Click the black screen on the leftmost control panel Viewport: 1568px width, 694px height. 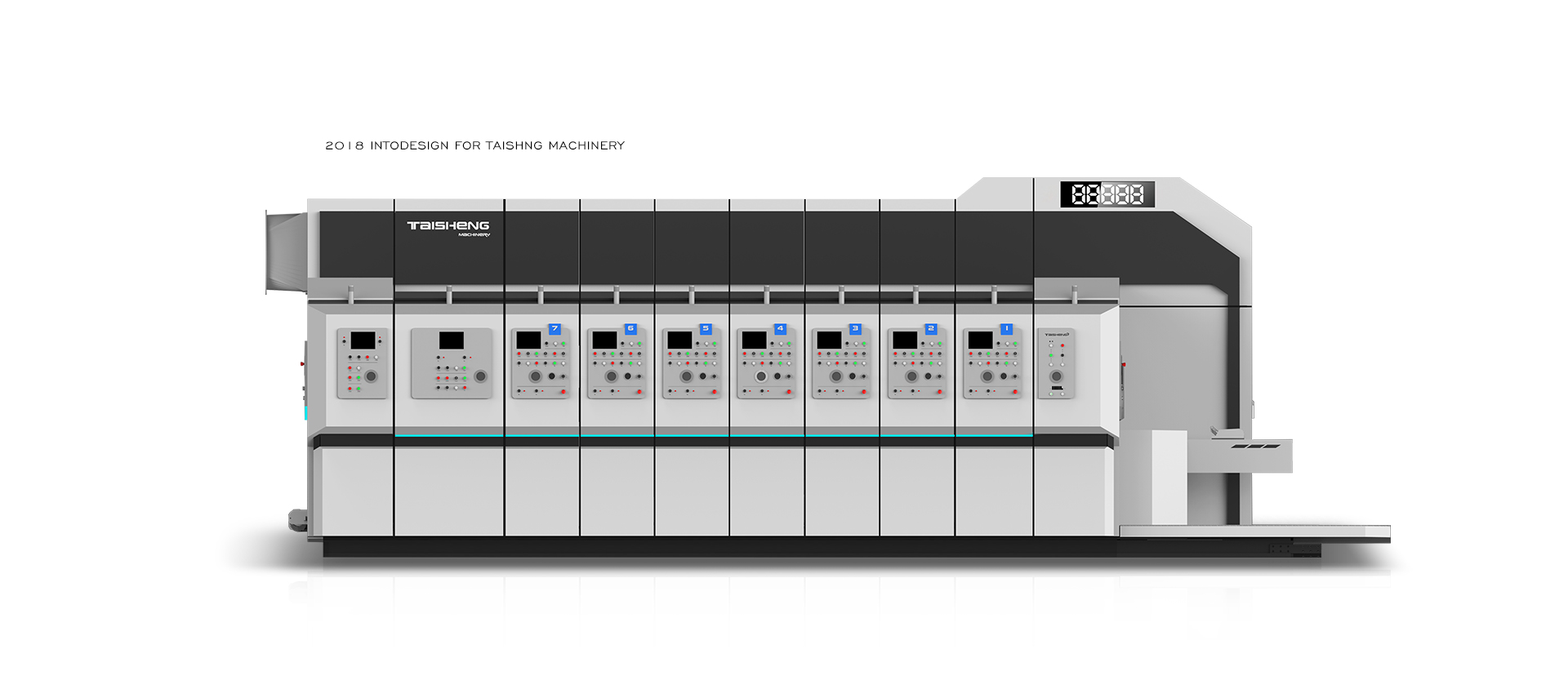pyautogui.click(x=363, y=340)
